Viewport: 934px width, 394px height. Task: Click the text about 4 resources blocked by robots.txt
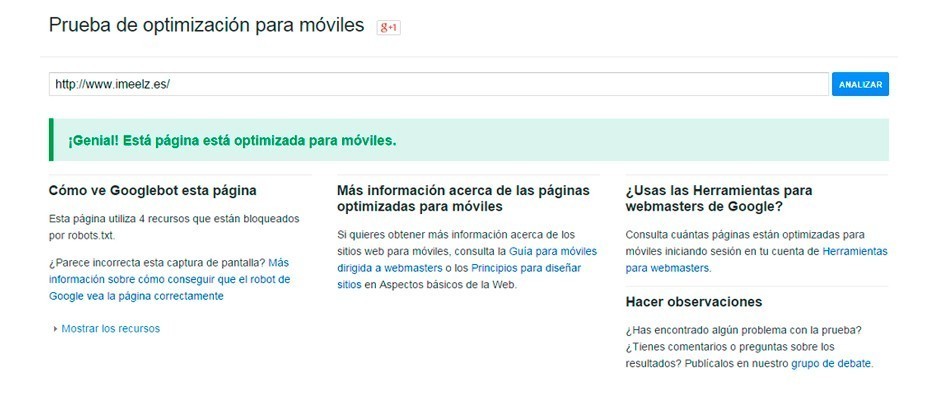coord(174,227)
